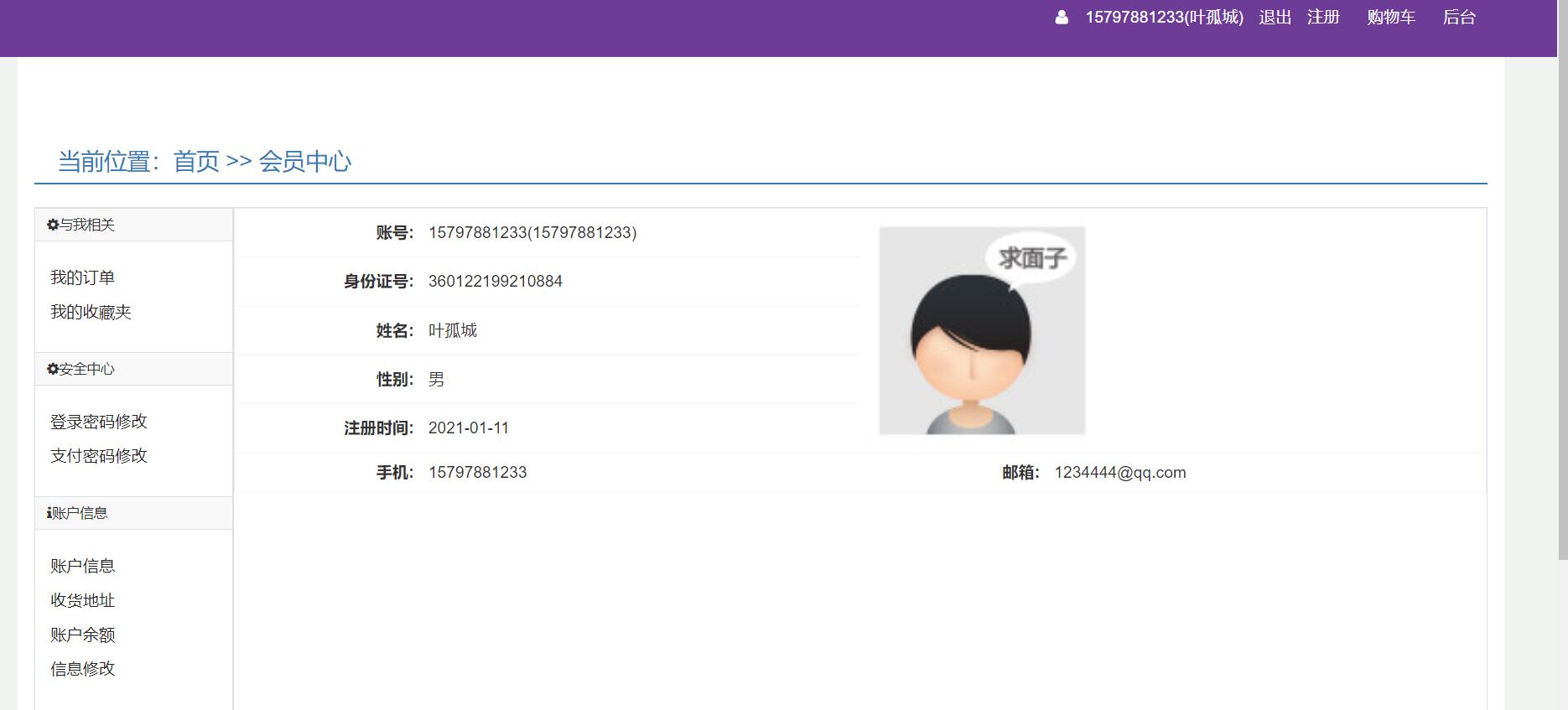Image resolution: width=1568 pixels, height=710 pixels.
Task: Open 账户余额 in sidebar
Action: [82, 635]
